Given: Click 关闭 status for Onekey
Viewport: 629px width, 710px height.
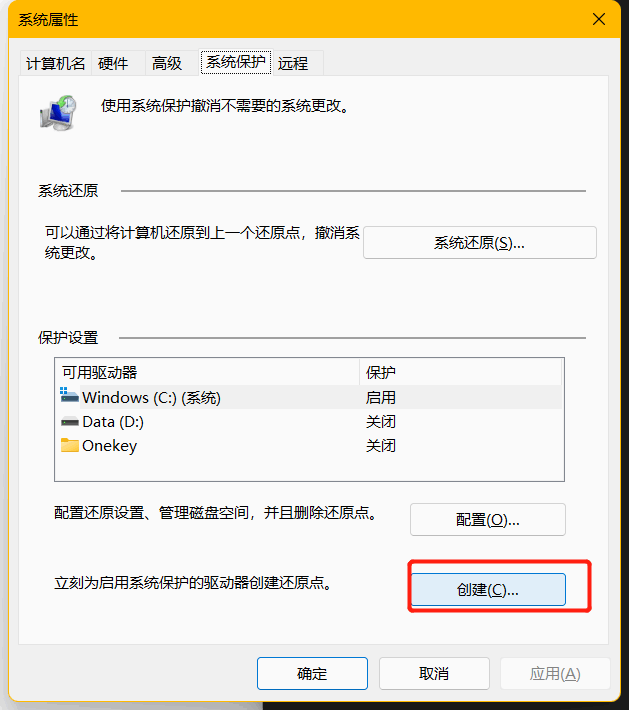Looking at the screenshot, I should tap(380, 446).
